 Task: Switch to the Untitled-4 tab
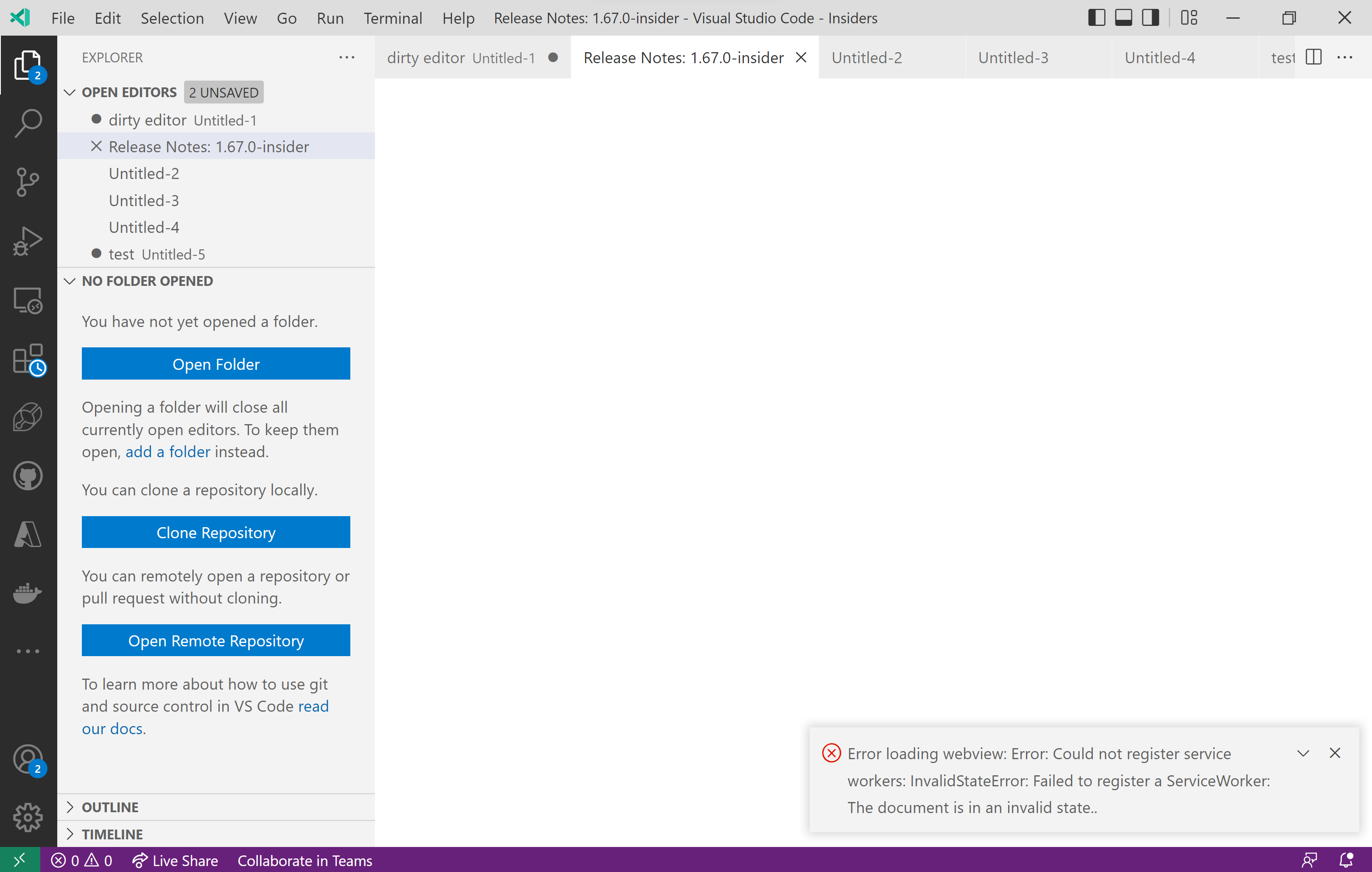click(1185, 57)
